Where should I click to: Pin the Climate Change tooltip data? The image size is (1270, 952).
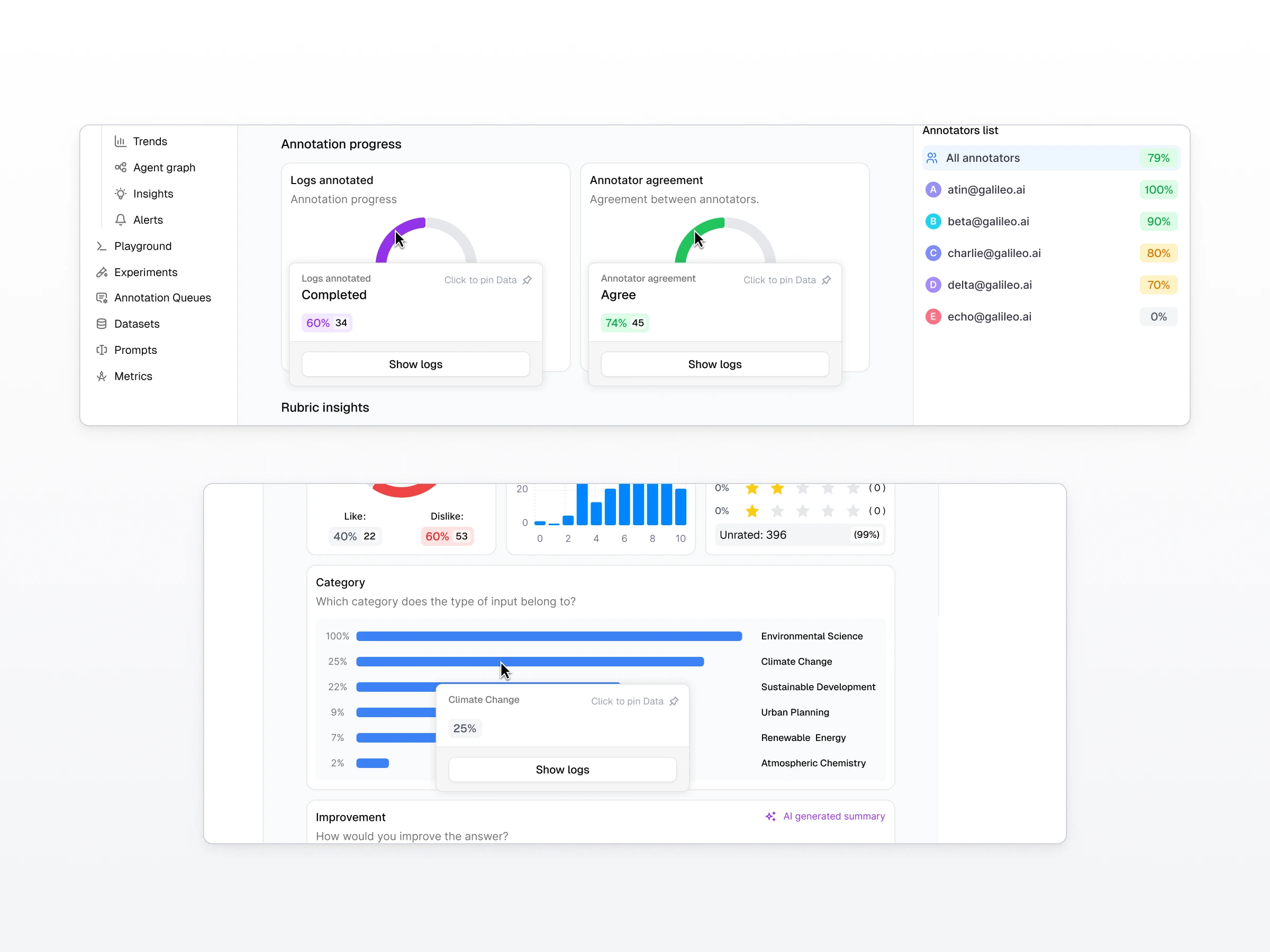click(x=674, y=701)
